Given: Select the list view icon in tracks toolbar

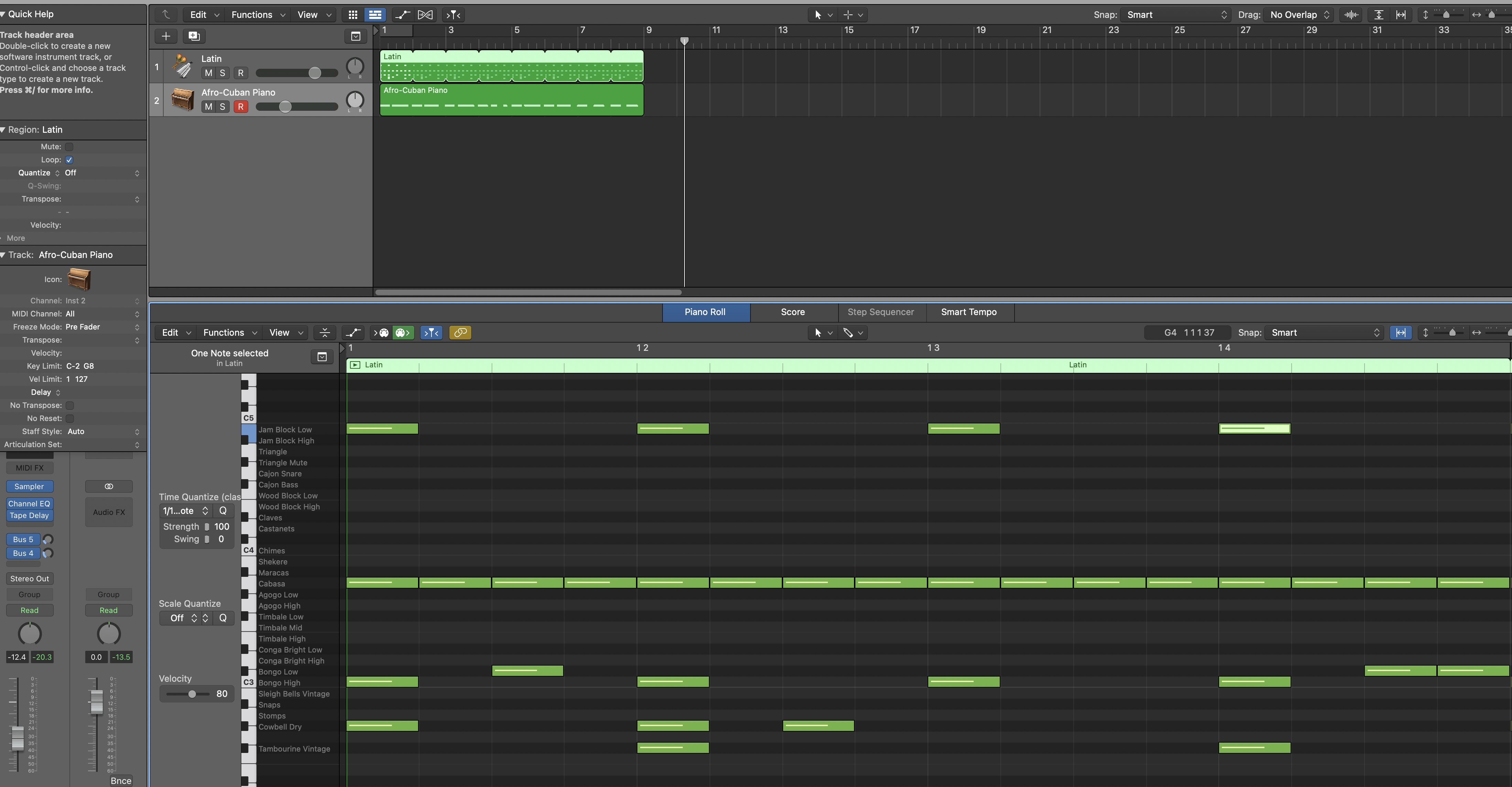Looking at the screenshot, I should click(x=374, y=15).
